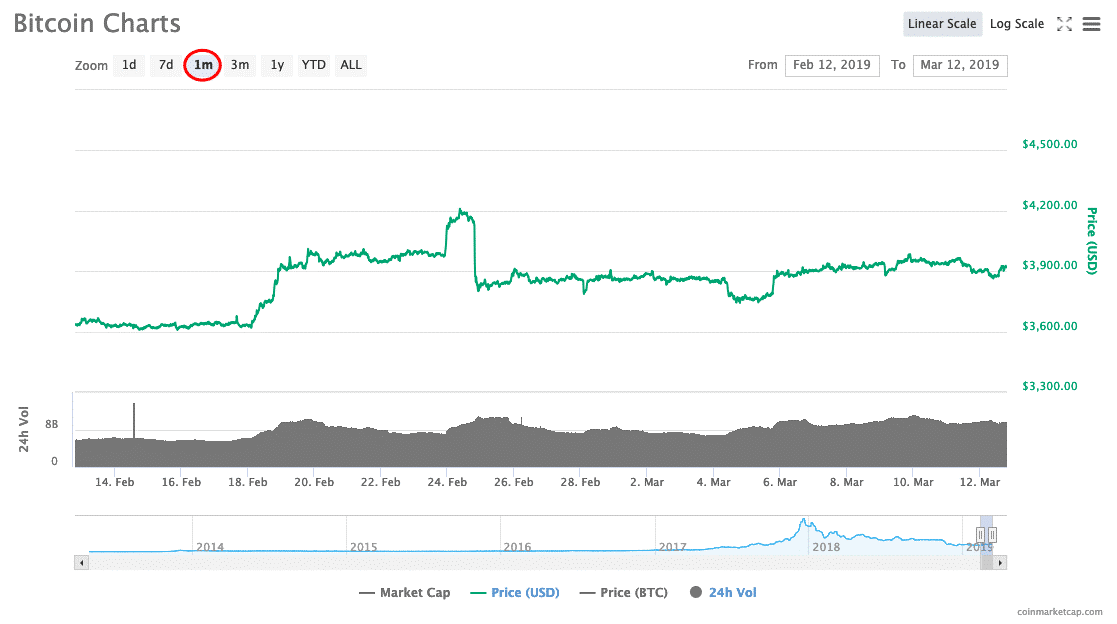Grab the navigator right range handle
Viewport: 1117px width, 624px height.
pos(992,534)
